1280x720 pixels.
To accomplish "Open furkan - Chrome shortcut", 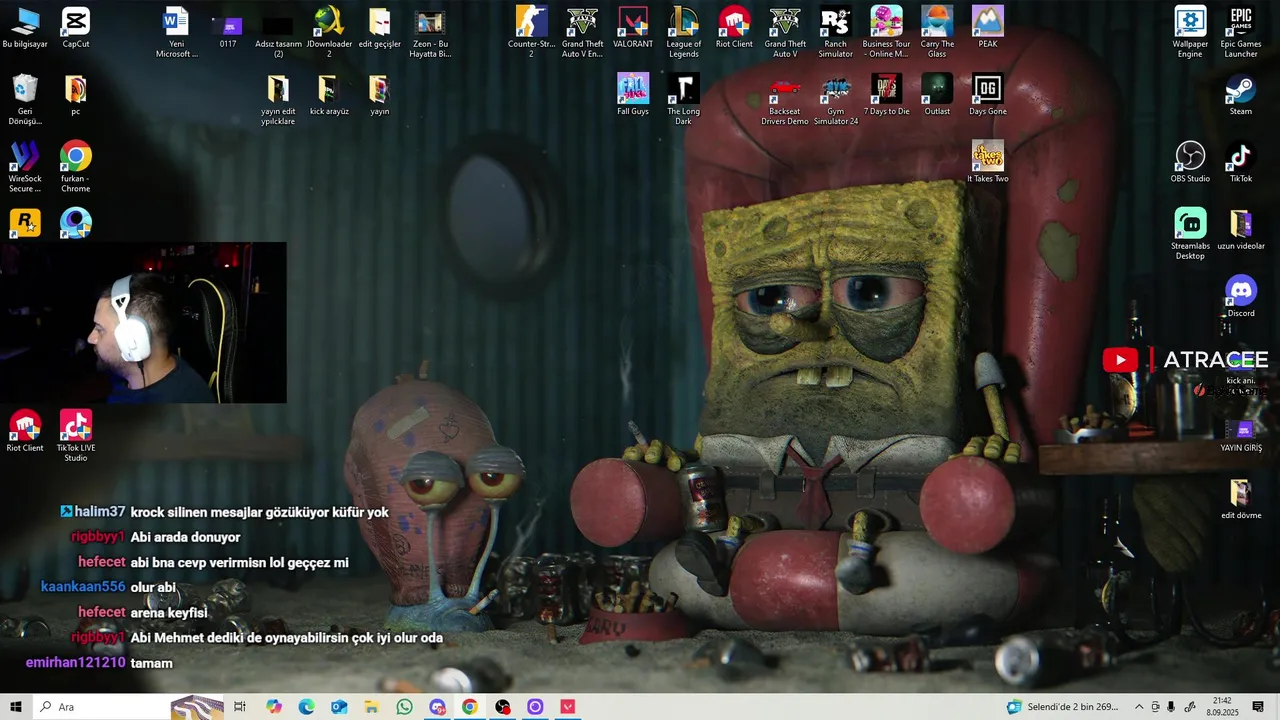I will (75, 167).
